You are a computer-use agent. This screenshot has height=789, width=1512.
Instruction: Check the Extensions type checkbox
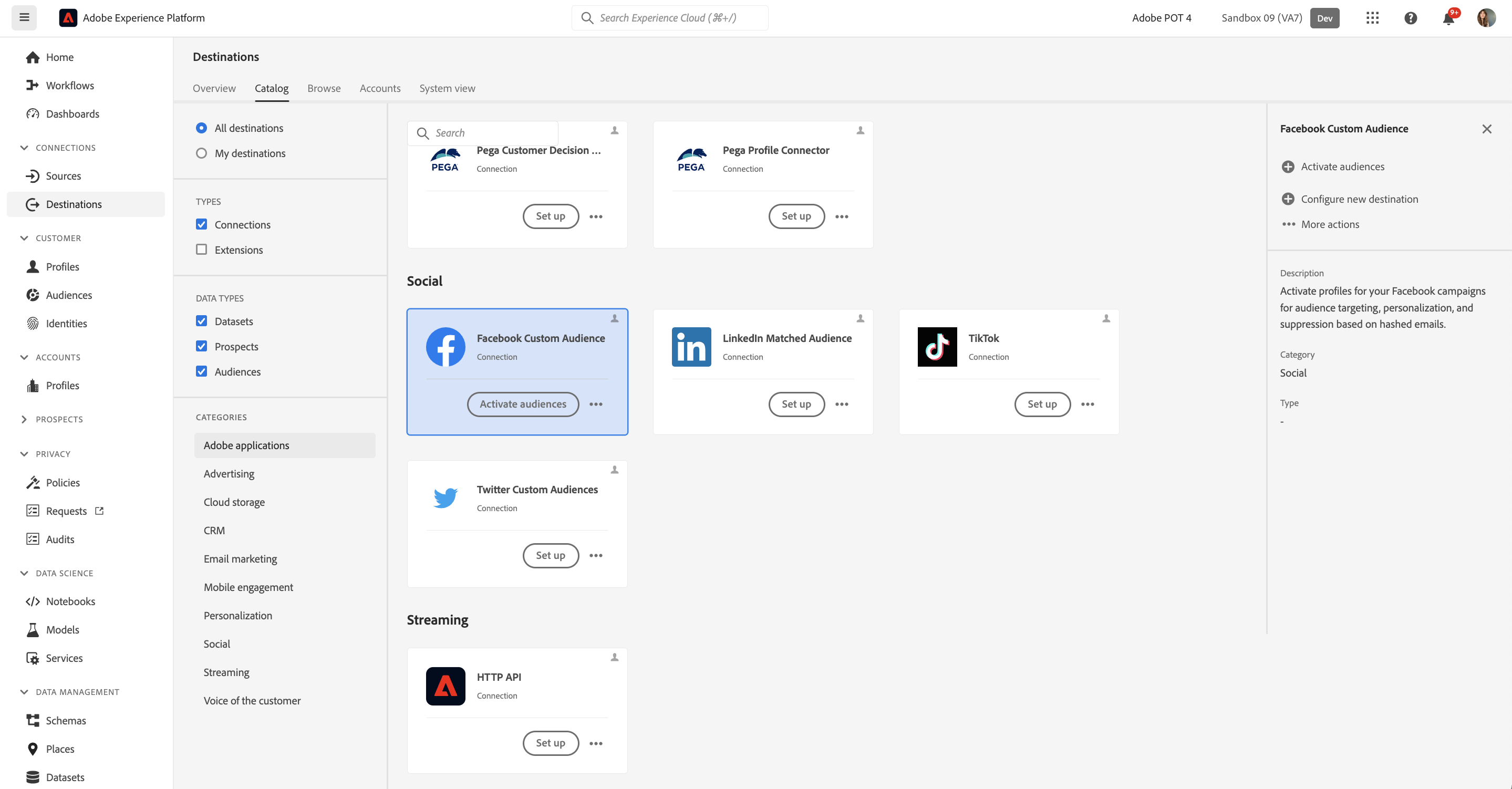201,250
